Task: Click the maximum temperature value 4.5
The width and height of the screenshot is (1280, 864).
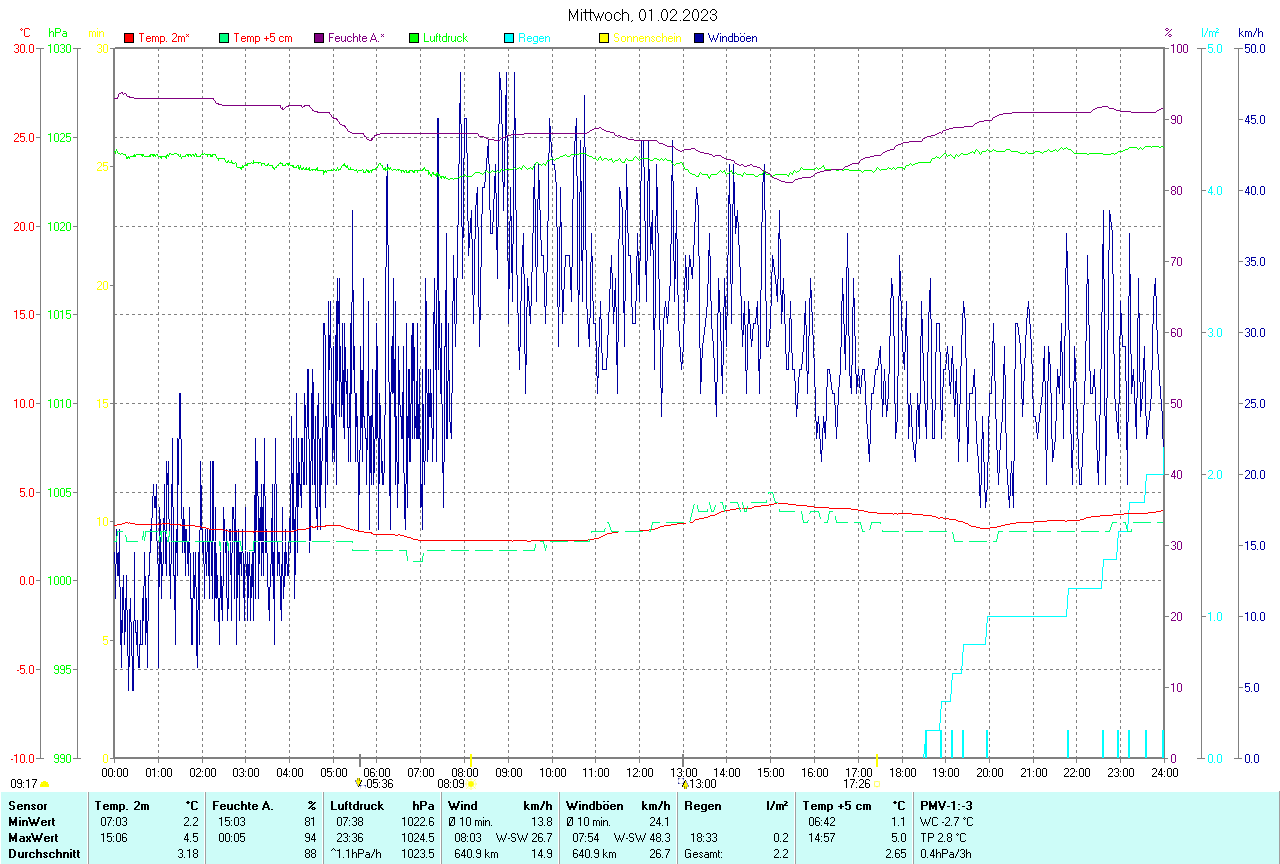Action: (x=191, y=837)
